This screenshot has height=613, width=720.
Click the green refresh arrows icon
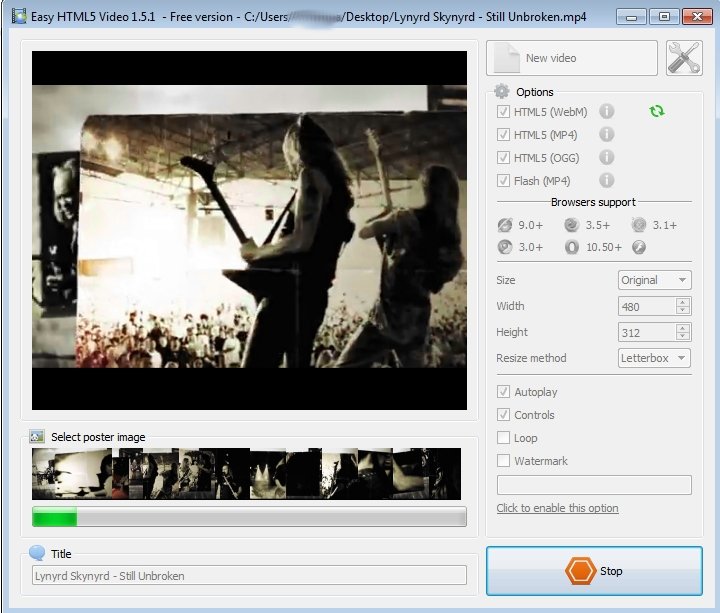(x=657, y=111)
